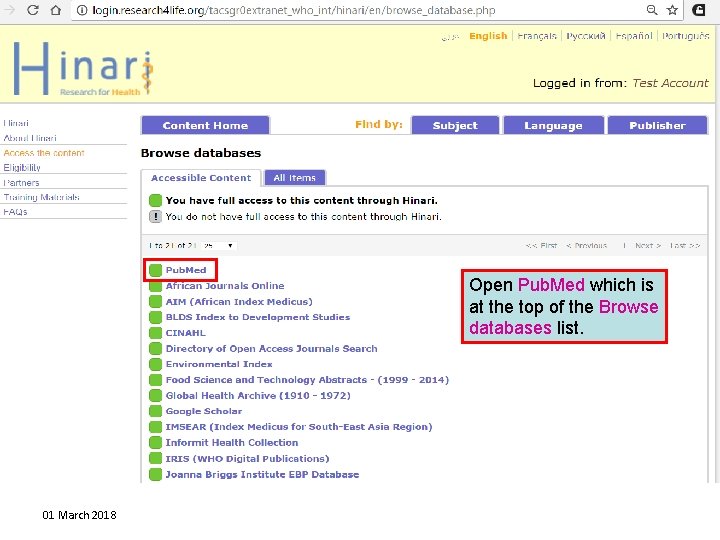Click the green icon beside BLDS Index
Image resolution: width=720 pixels, height=540 pixels.
click(x=156, y=317)
